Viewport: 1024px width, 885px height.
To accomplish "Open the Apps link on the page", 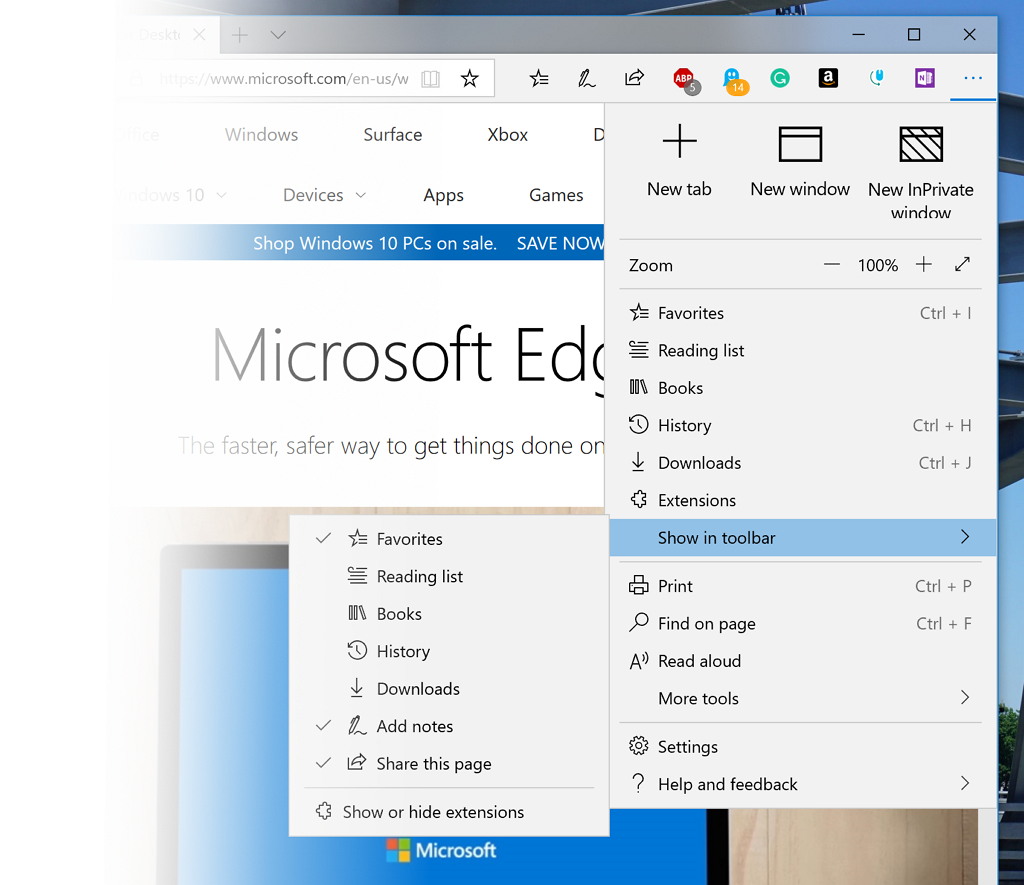I will tap(443, 195).
